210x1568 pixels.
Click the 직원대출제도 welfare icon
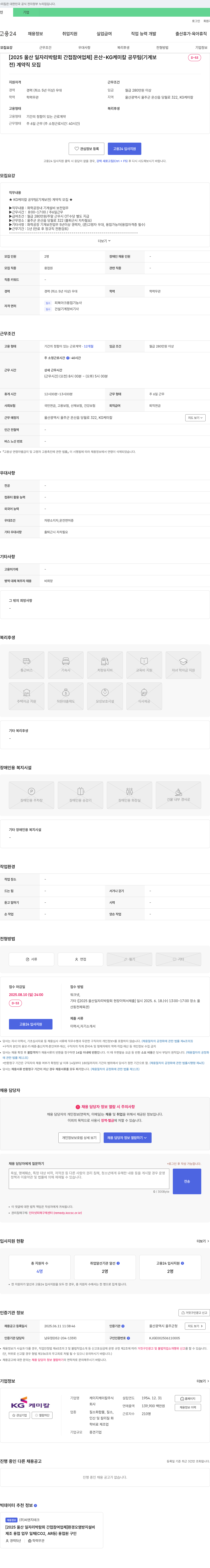pos(66,696)
